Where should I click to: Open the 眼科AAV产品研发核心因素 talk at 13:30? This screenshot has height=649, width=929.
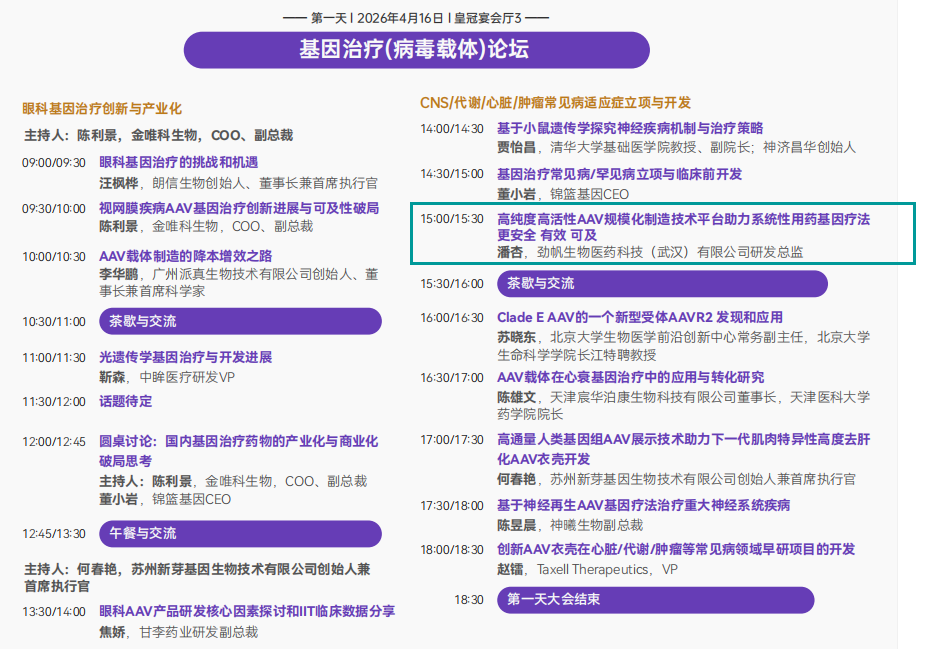tap(247, 611)
